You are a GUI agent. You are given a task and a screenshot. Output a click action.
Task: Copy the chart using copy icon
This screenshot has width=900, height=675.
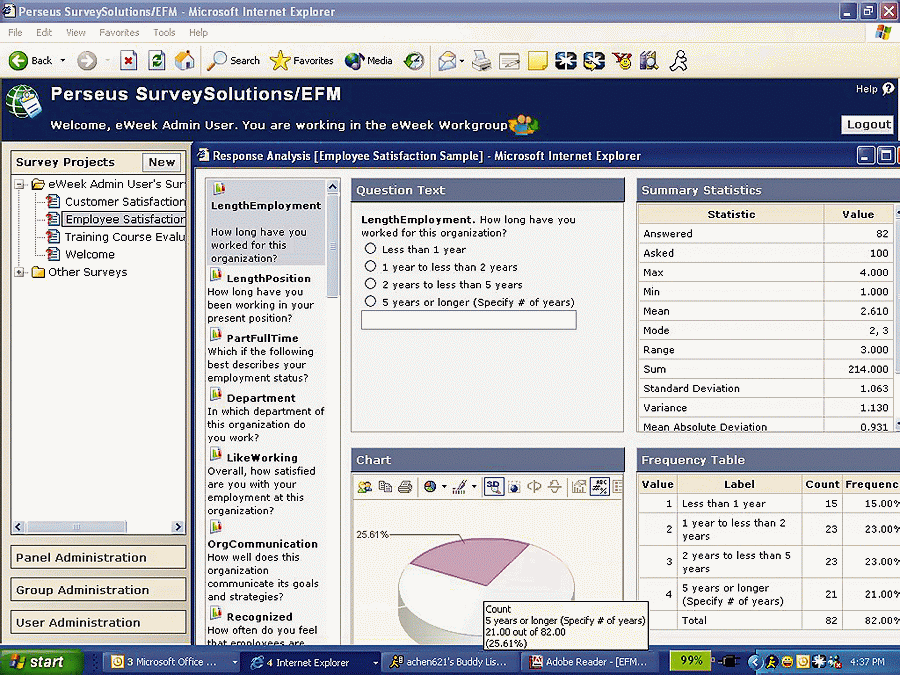click(385, 487)
